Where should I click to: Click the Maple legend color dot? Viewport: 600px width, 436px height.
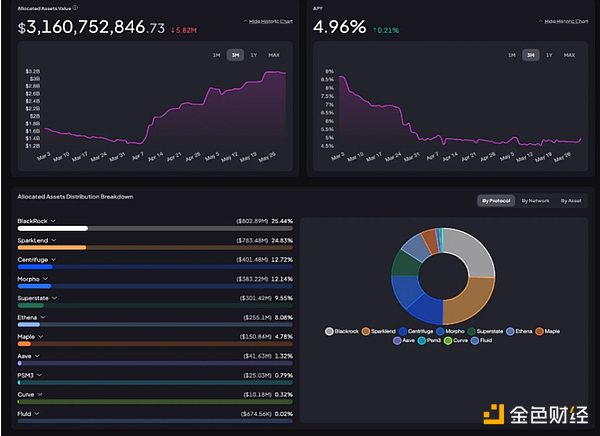[540, 330]
